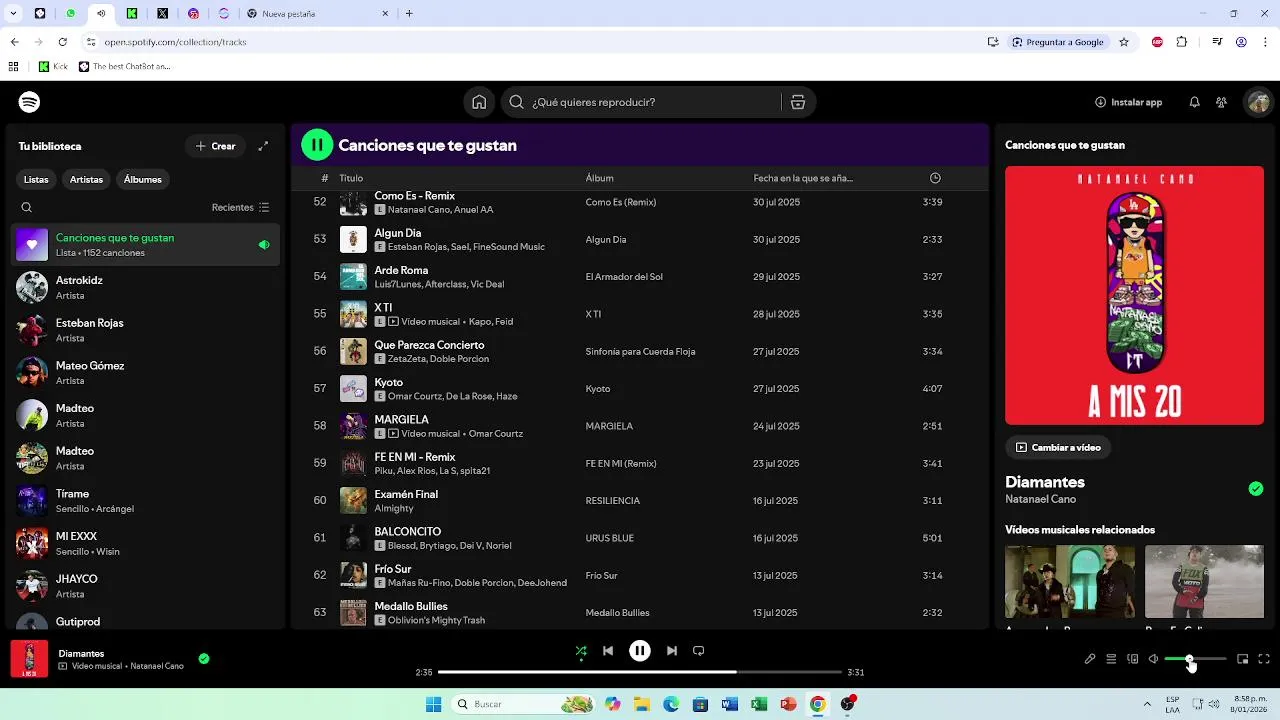Search within library magnifier
The height and width of the screenshot is (720, 1280).
(x=27, y=208)
